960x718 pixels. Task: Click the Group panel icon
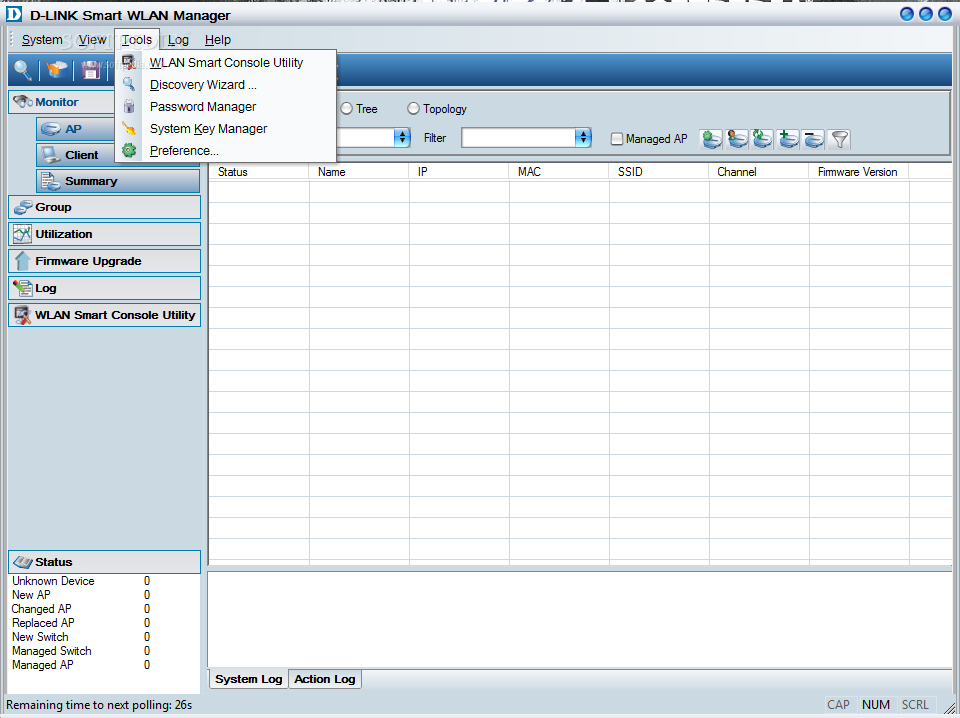[x=23, y=208]
